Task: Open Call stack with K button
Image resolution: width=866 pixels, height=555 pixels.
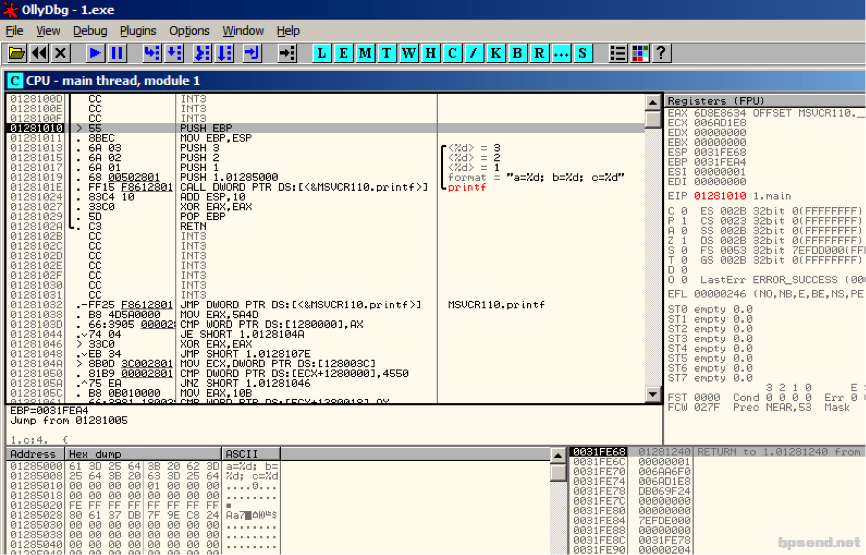Action: pyautogui.click(x=496, y=54)
